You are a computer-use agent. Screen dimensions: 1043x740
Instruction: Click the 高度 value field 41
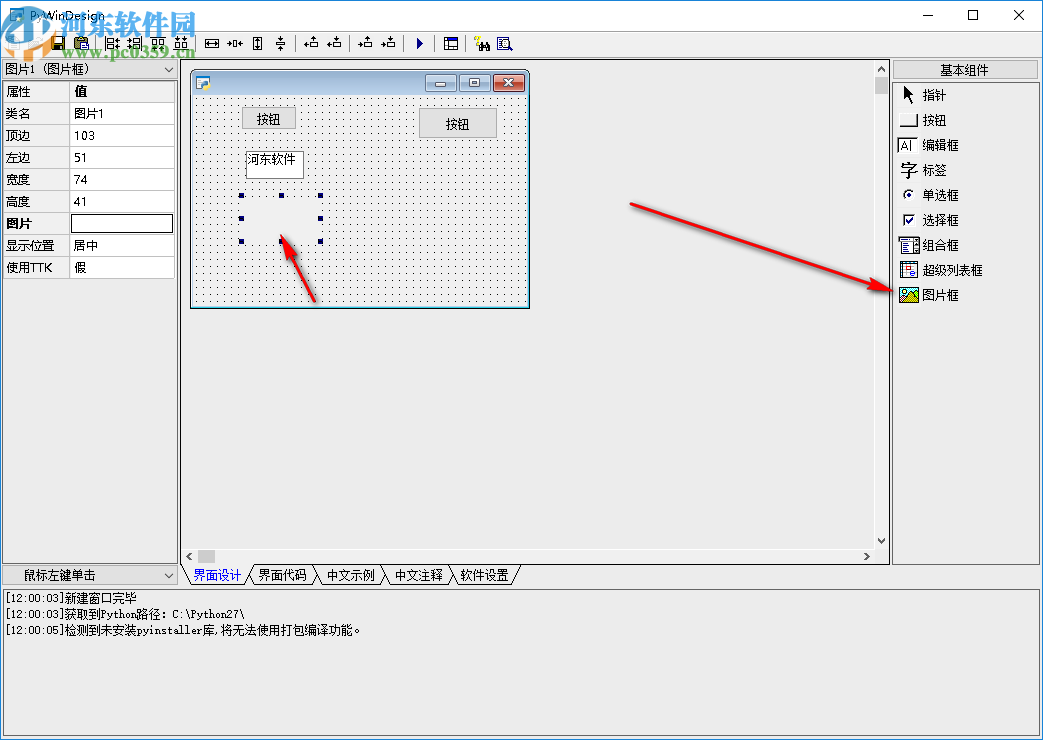(122, 202)
